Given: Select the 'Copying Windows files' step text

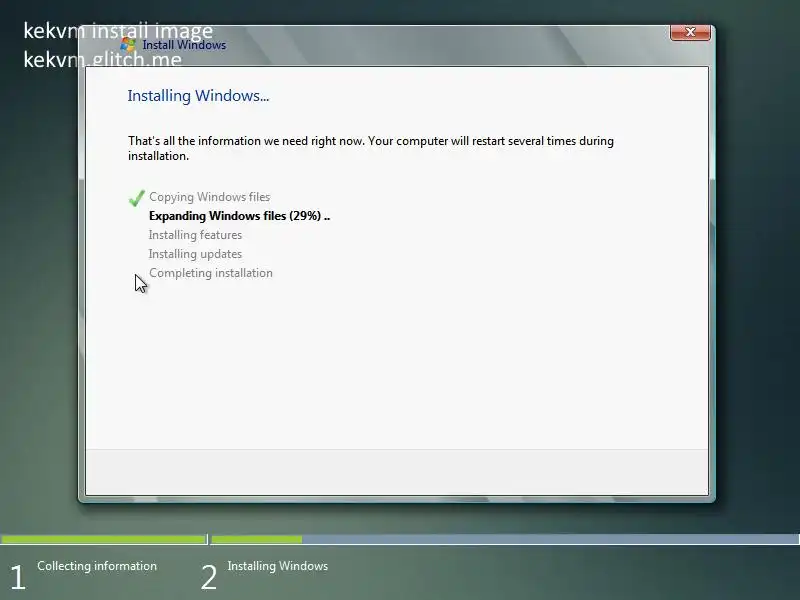Looking at the screenshot, I should pos(210,197).
